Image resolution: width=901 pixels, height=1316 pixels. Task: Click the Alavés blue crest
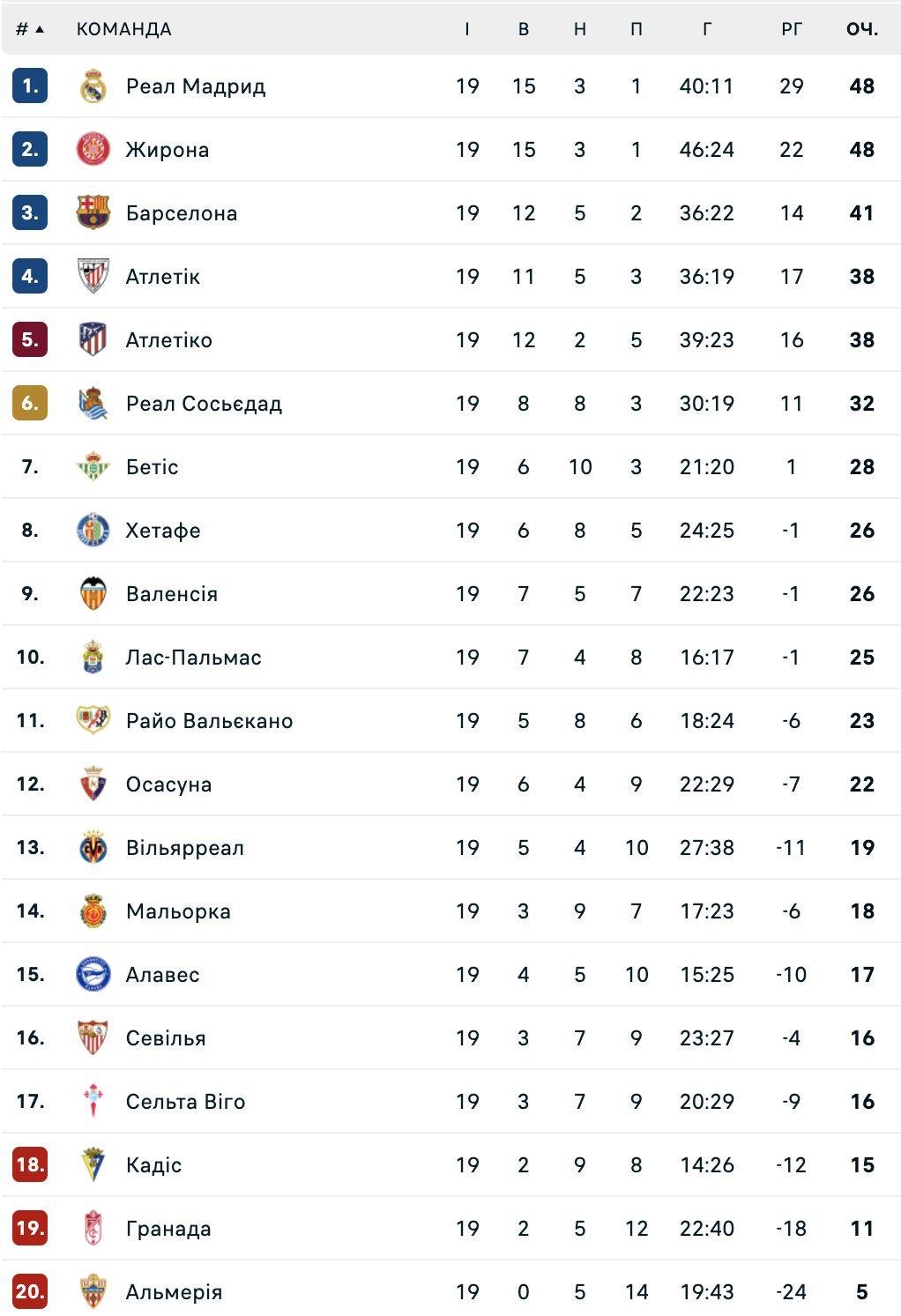click(93, 975)
